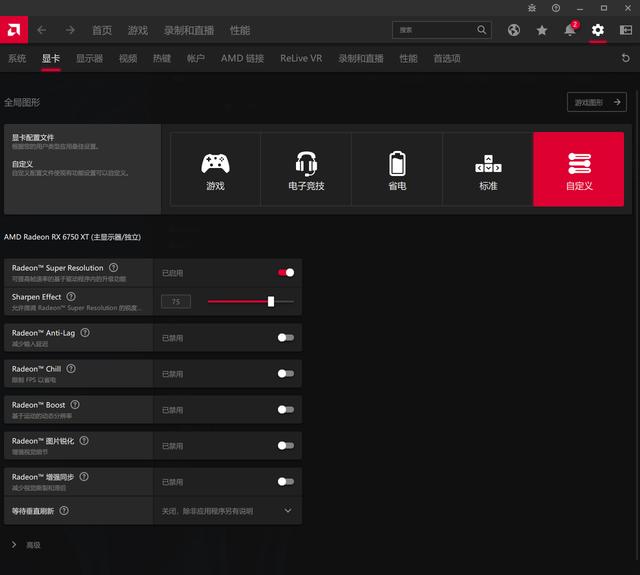Image resolution: width=640 pixels, height=575 pixels.
Task: Click the search magnifier icon
Action: (x=482, y=30)
